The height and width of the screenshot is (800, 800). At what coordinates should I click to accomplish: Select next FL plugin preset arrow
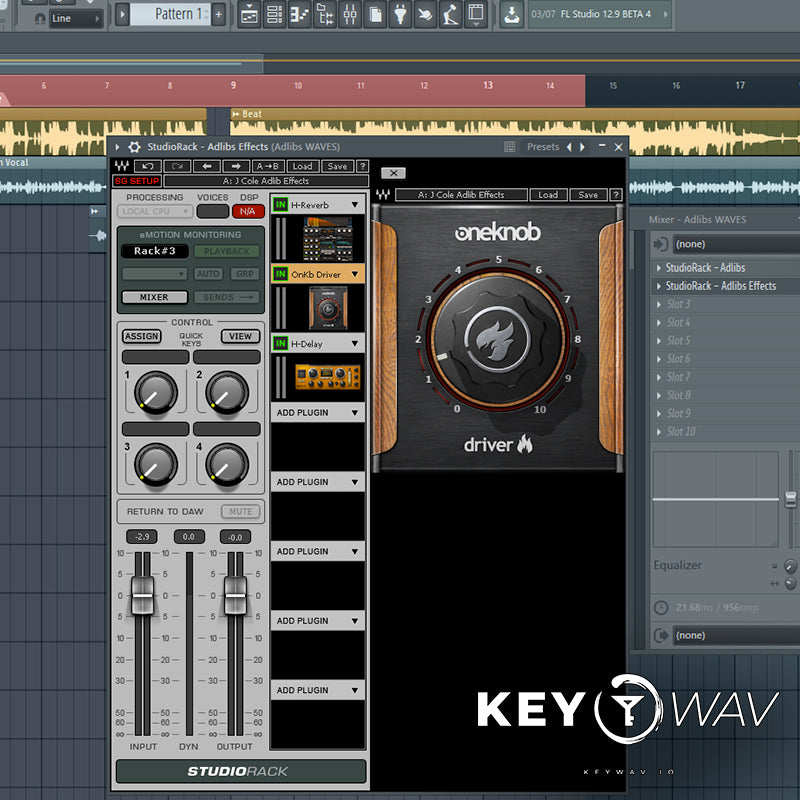582,147
